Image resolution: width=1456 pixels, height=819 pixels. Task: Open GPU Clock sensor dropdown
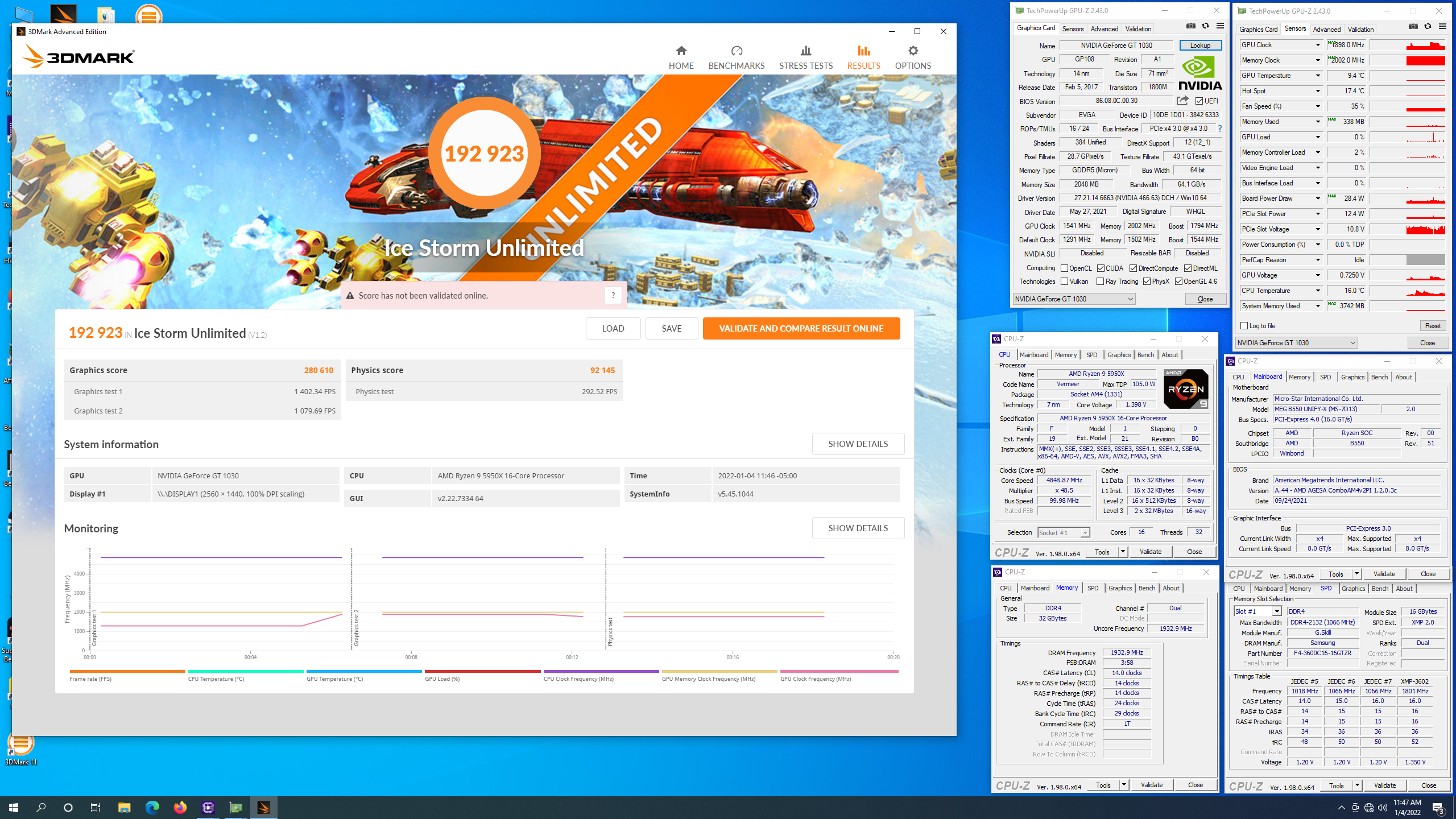pyautogui.click(x=1317, y=45)
